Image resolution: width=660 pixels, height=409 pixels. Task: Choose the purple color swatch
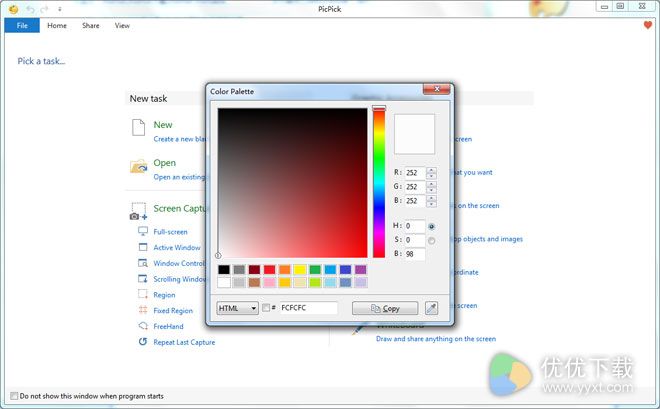[360, 270]
